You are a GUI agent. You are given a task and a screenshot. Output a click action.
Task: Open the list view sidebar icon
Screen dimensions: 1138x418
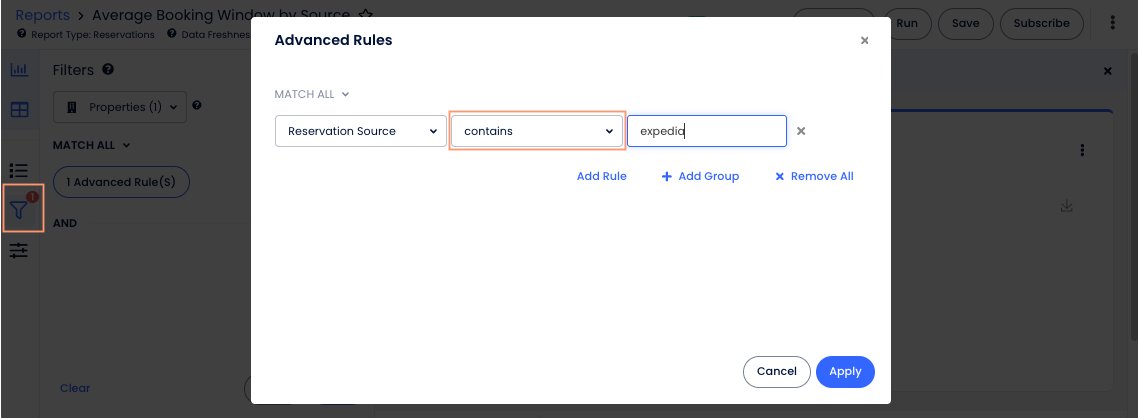19,170
